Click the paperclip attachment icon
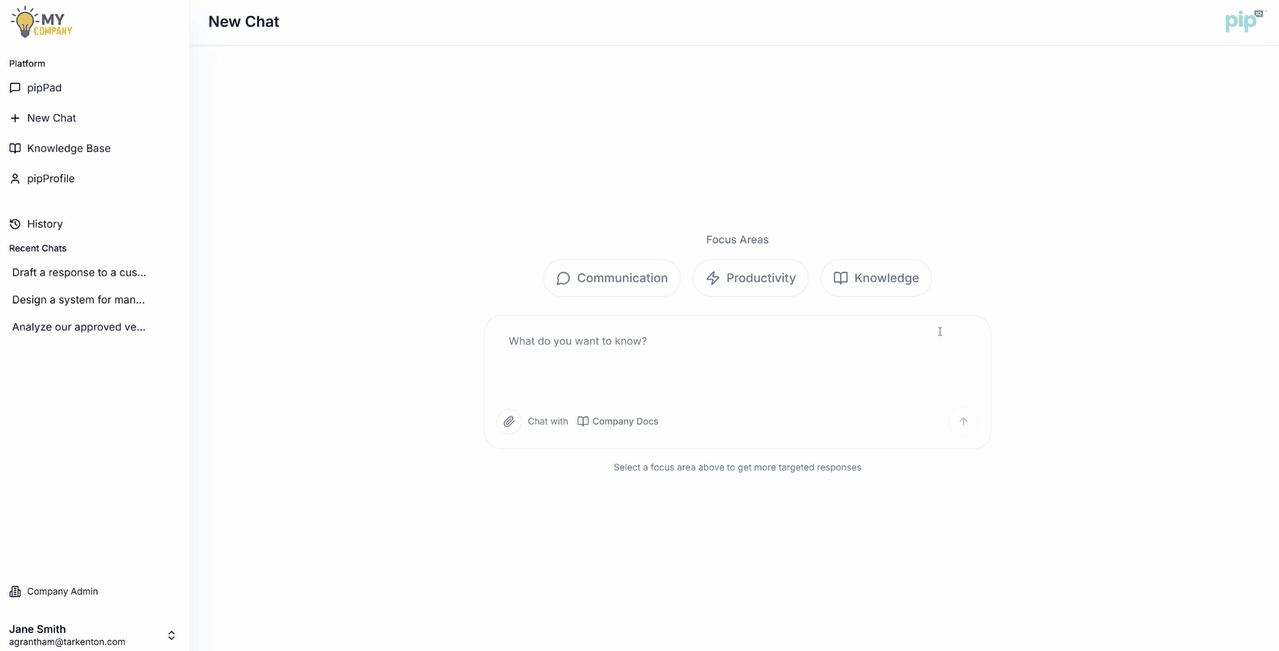 point(509,422)
